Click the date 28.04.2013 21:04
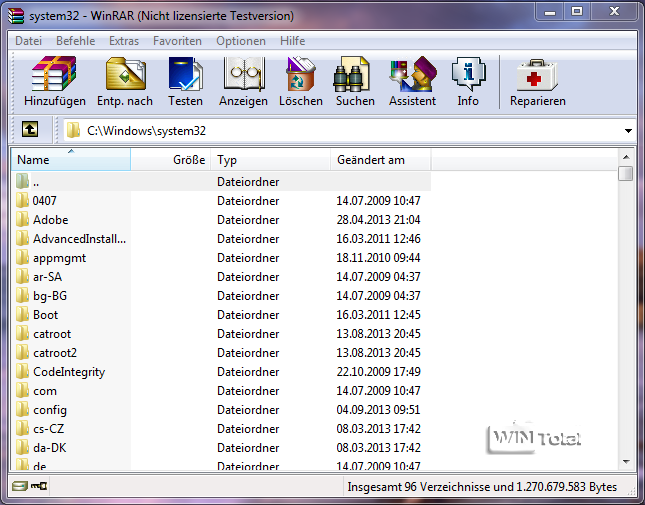 378,220
